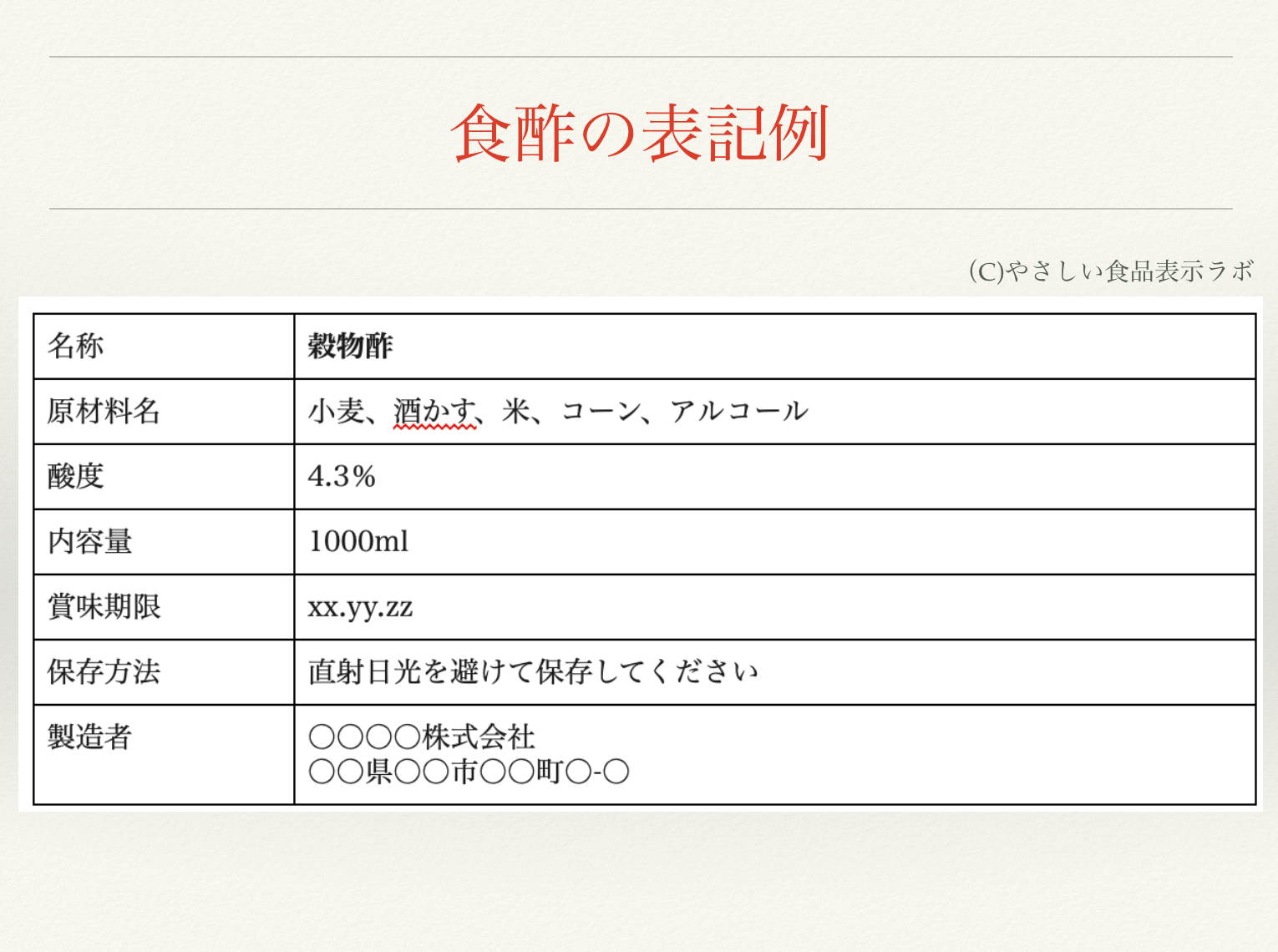The height and width of the screenshot is (952, 1278).
Task: Click the 製造者 label cell
Action: [x=164, y=755]
